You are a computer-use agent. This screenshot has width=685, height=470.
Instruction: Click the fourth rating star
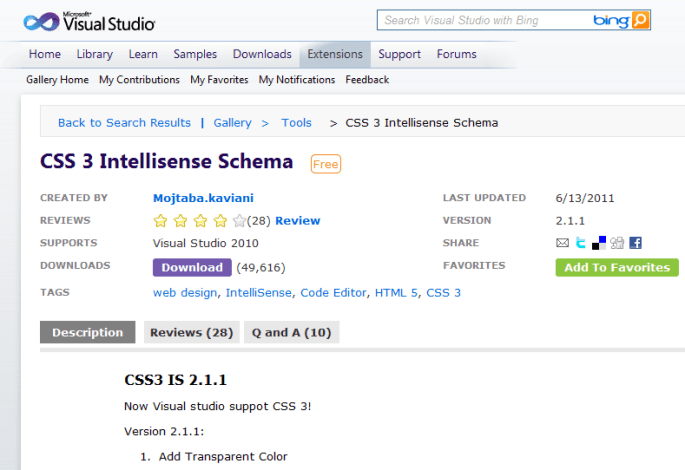pos(220,221)
